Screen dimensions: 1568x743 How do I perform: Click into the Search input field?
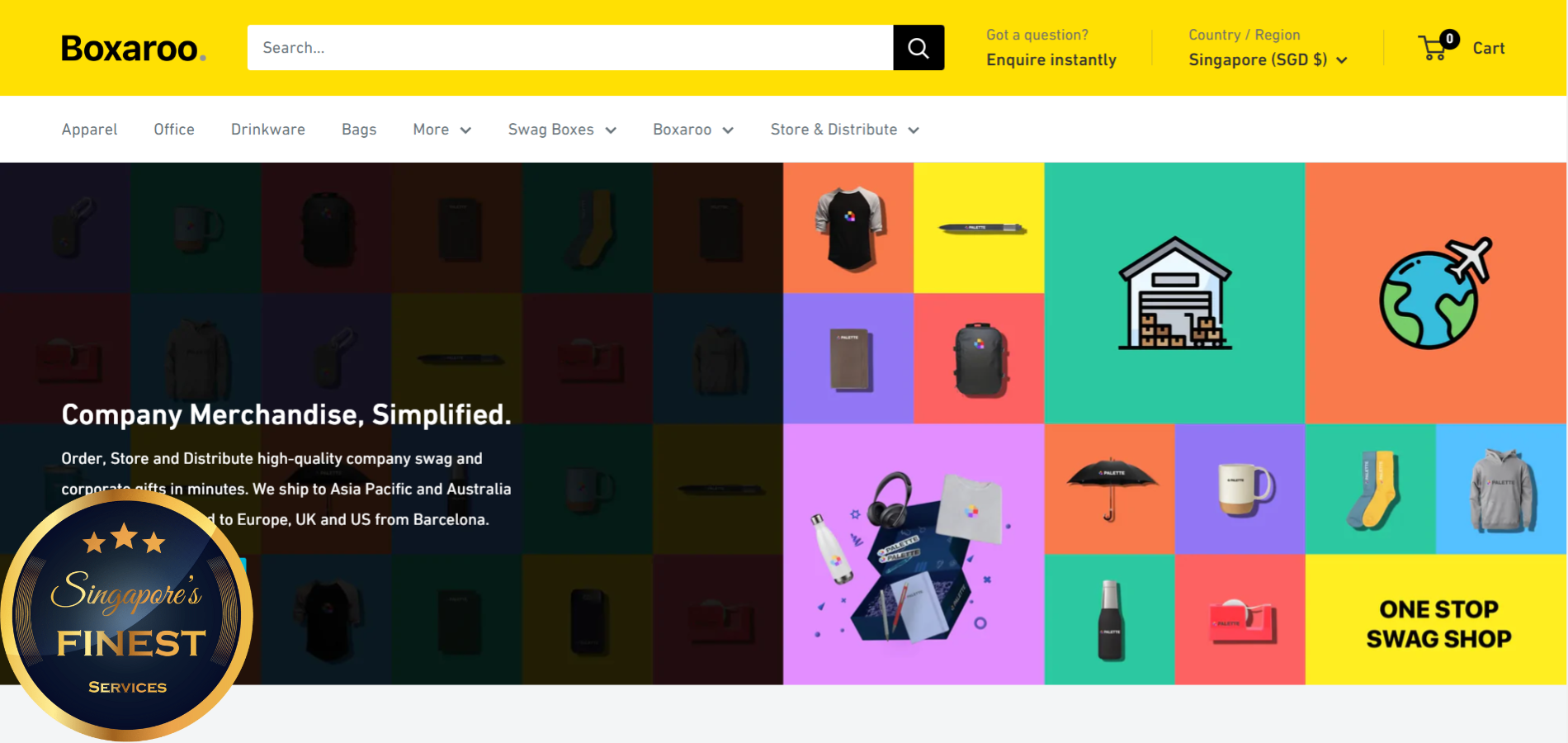pyautogui.click(x=570, y=48)
